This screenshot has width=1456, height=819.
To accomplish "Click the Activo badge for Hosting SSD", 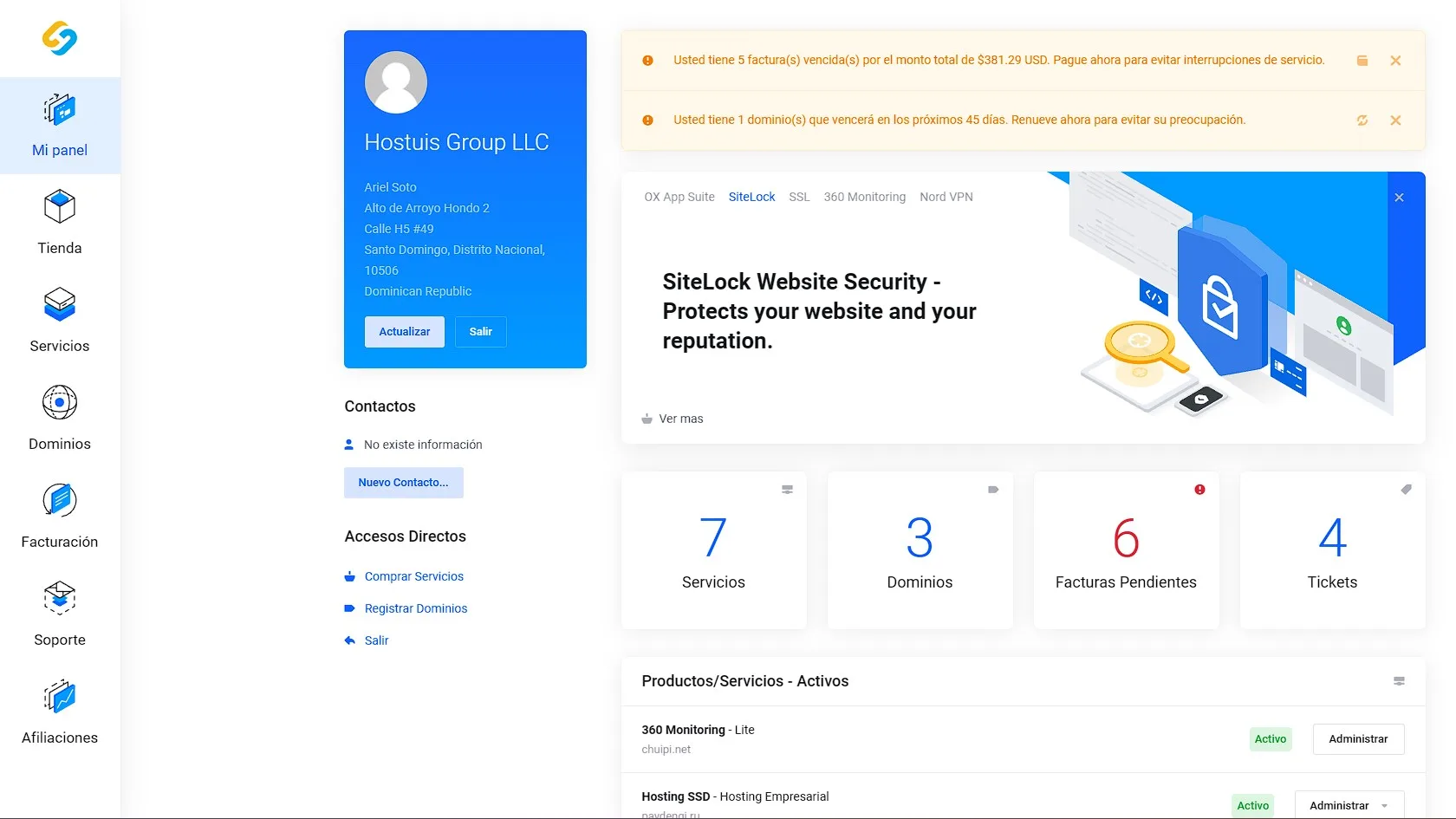I will pyautogui.click(x=1253, y=806).
